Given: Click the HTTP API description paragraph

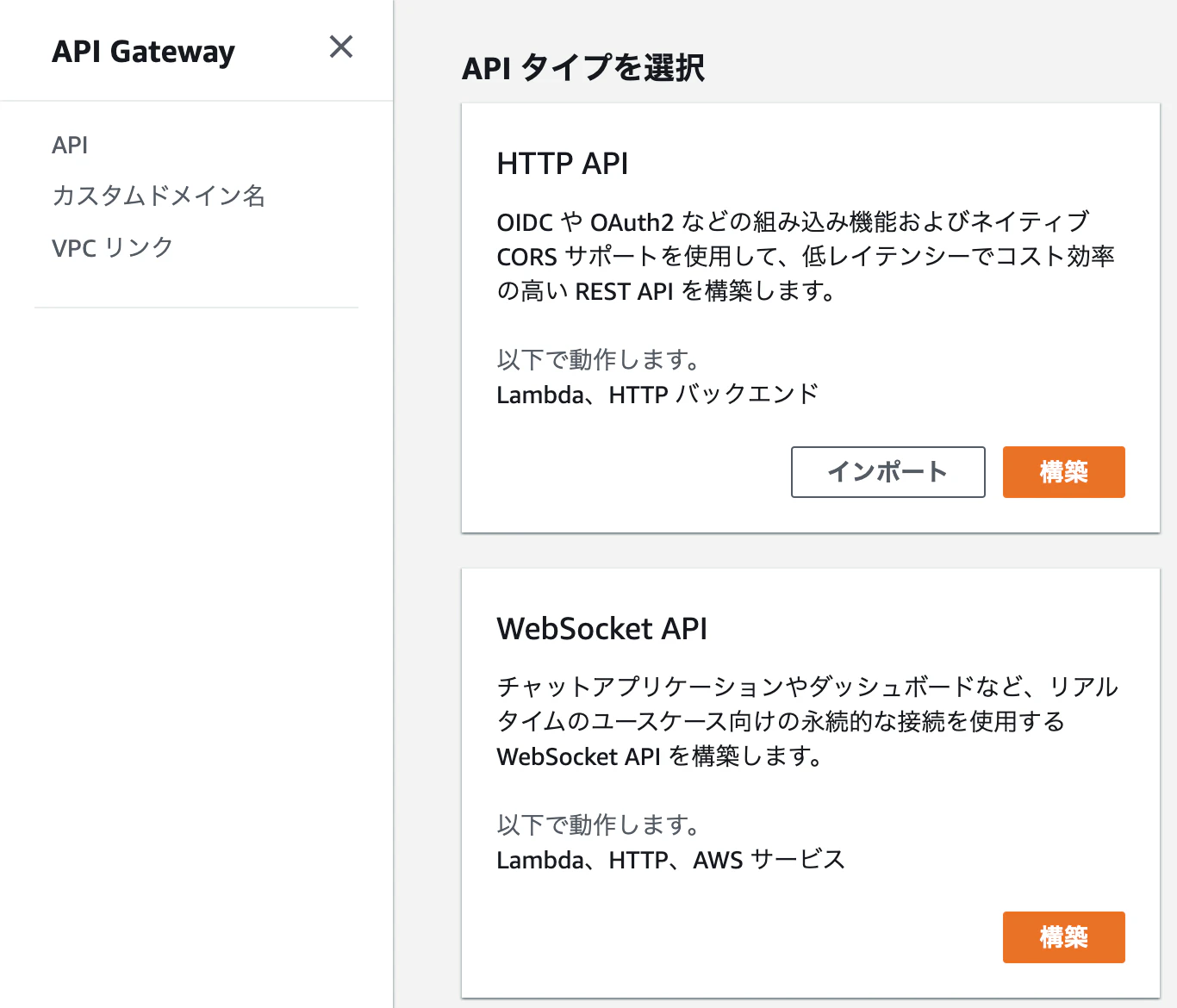Looking at the screenshot, I should (806, 257).
